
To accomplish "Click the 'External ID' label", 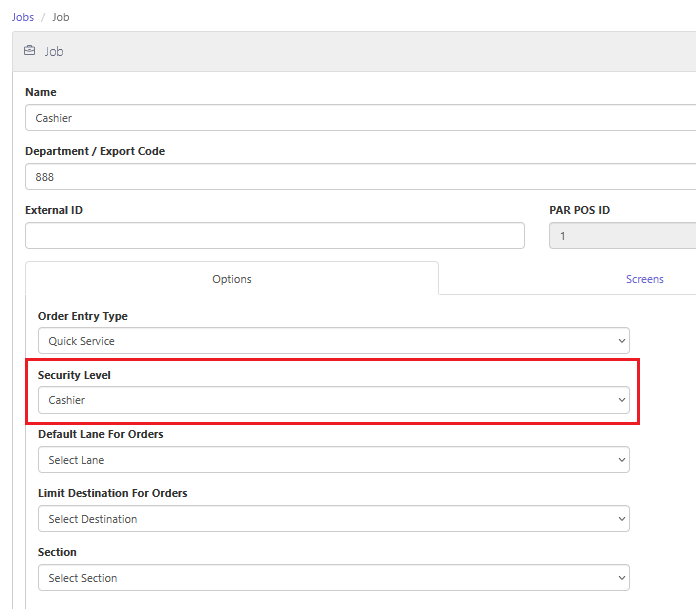I will pyautogui.click(x=54, y=210).
